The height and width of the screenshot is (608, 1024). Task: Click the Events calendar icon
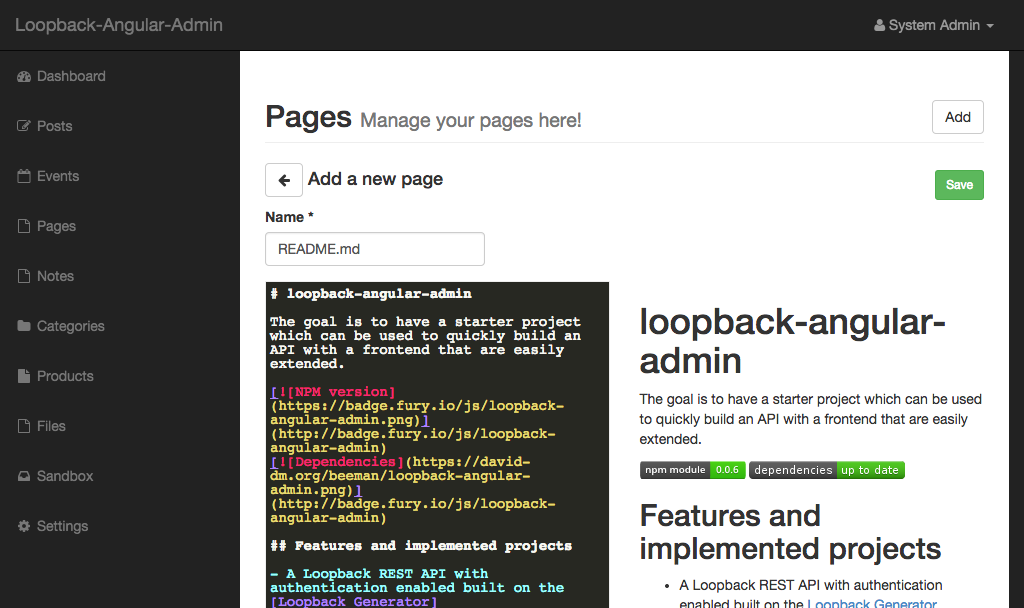pos(24,177)
